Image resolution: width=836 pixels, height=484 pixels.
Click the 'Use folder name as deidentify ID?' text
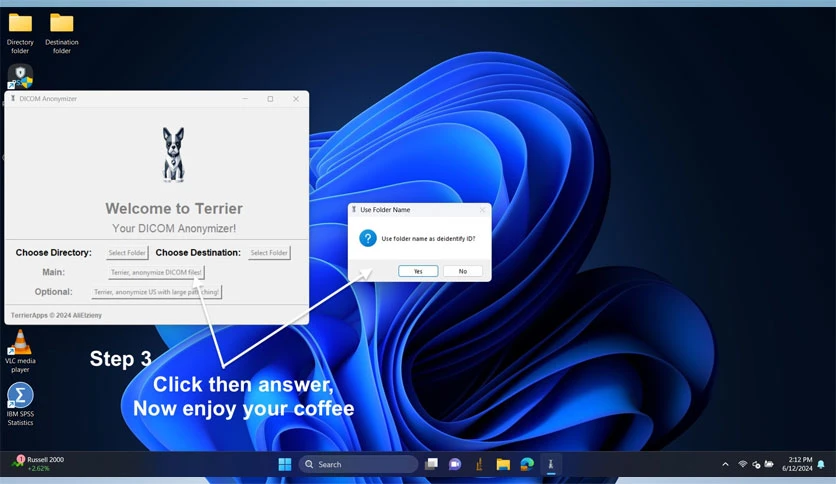tap(428, 239)
